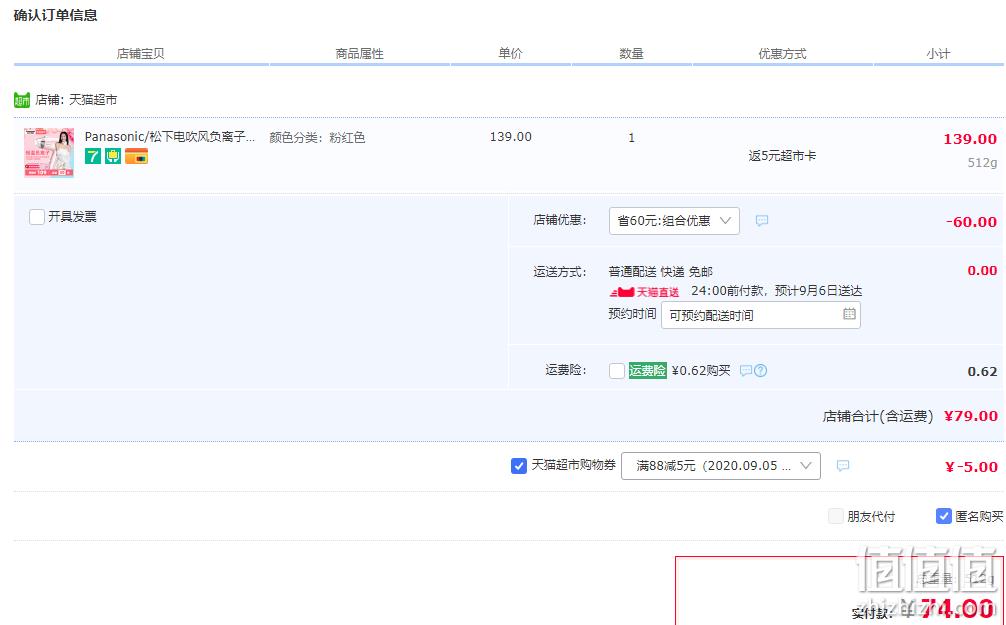Expand the 省60元:组合优惠 dropdown
Image resolution: width=1006 pixels, height=625 pixels.
coord(674,221)
